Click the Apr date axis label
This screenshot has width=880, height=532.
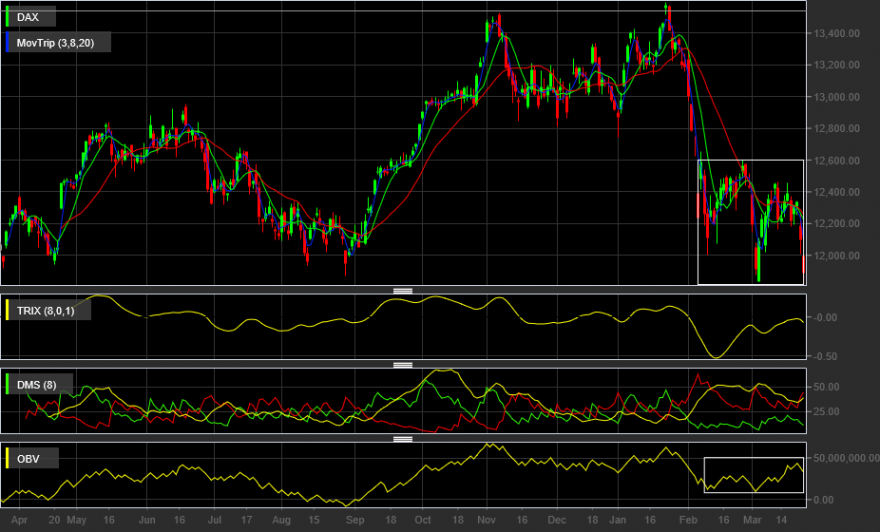coord(19,520)
